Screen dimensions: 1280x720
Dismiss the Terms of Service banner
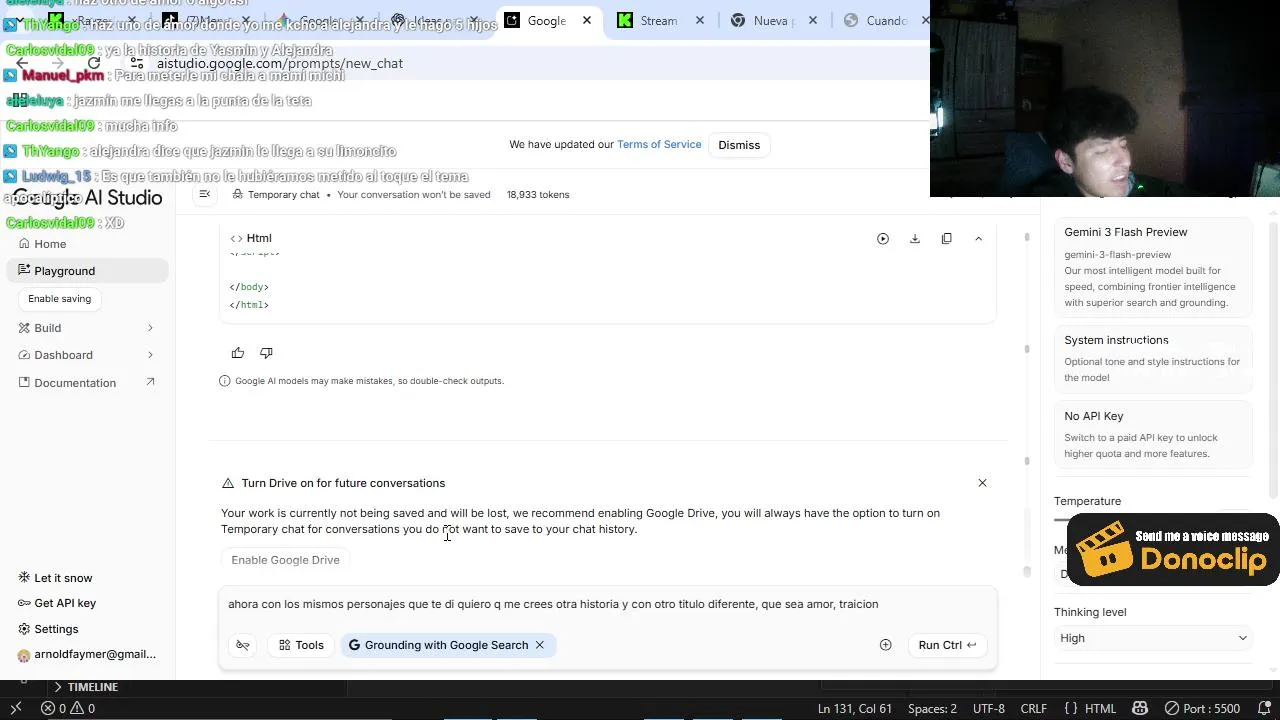pyautogui.click(x=739, y=145)
